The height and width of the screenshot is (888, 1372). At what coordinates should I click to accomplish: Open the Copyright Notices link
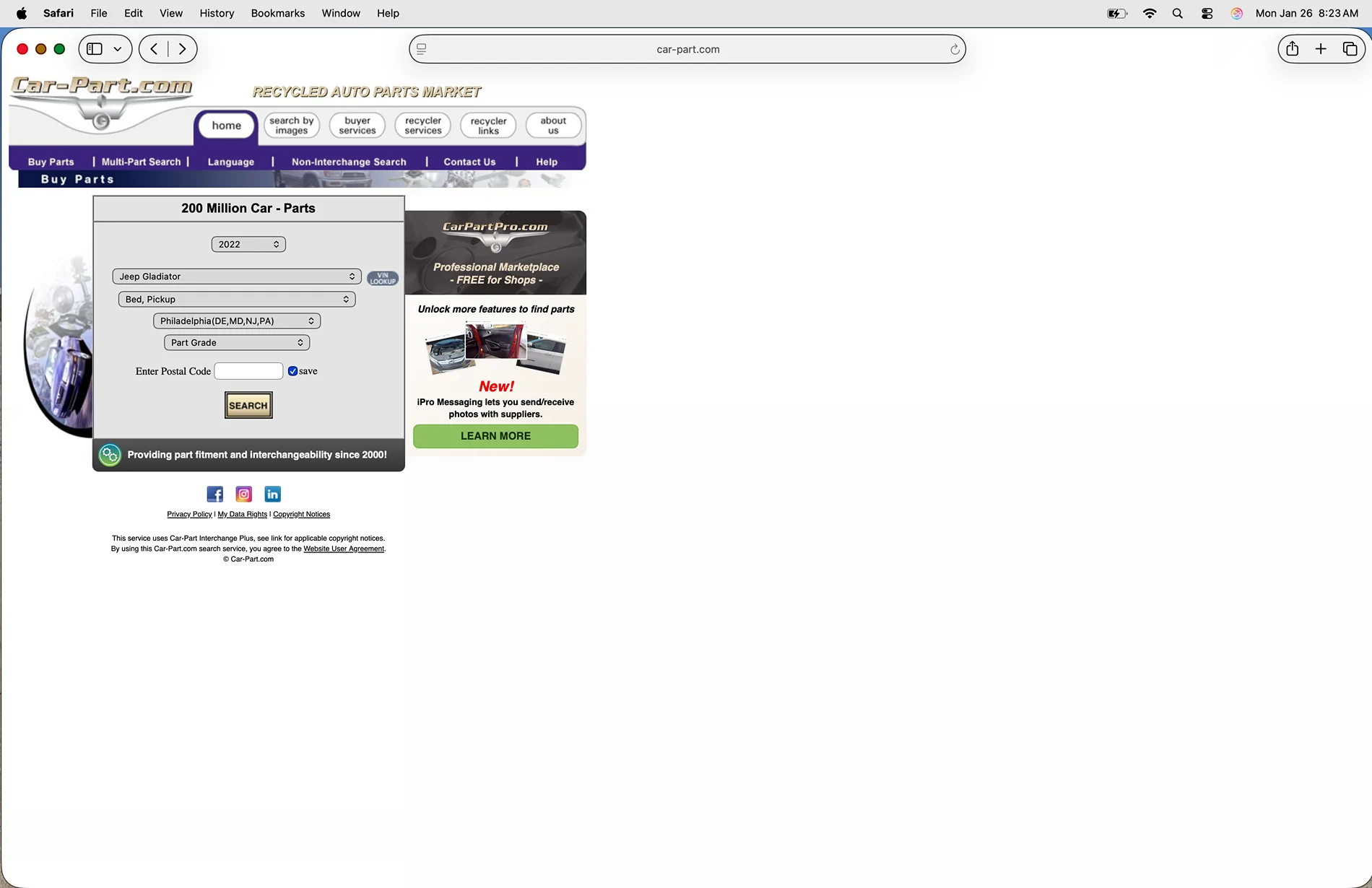(301, 514)
